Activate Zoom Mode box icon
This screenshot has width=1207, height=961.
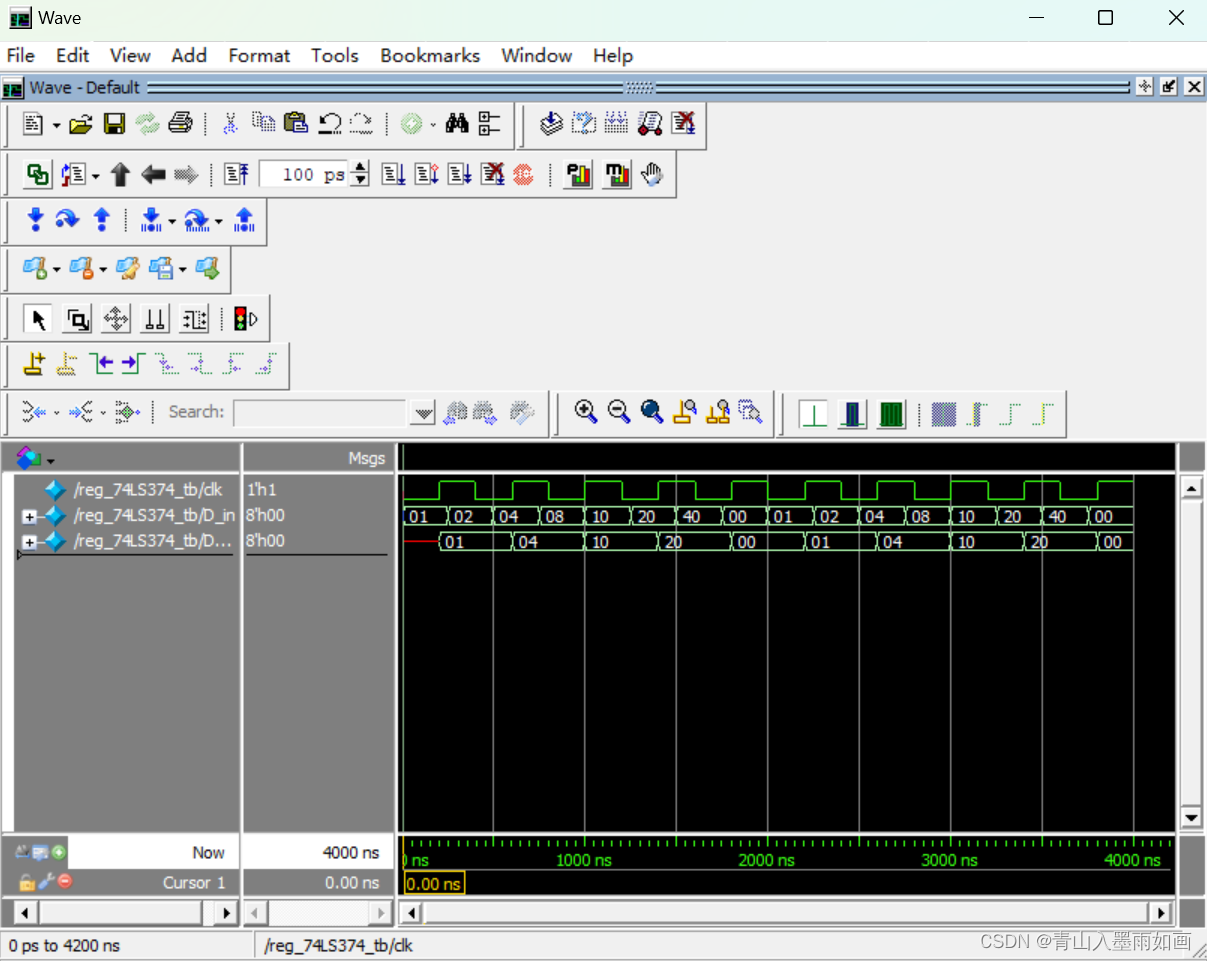pos(77,319)
